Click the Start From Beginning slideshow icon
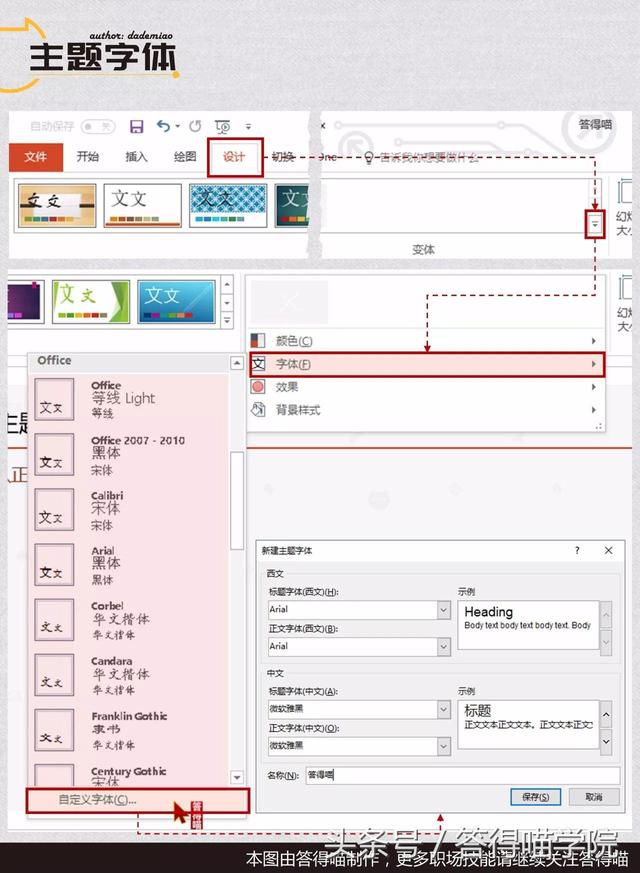The height and width of the screenshot is (873, 640). coord(223,127)
